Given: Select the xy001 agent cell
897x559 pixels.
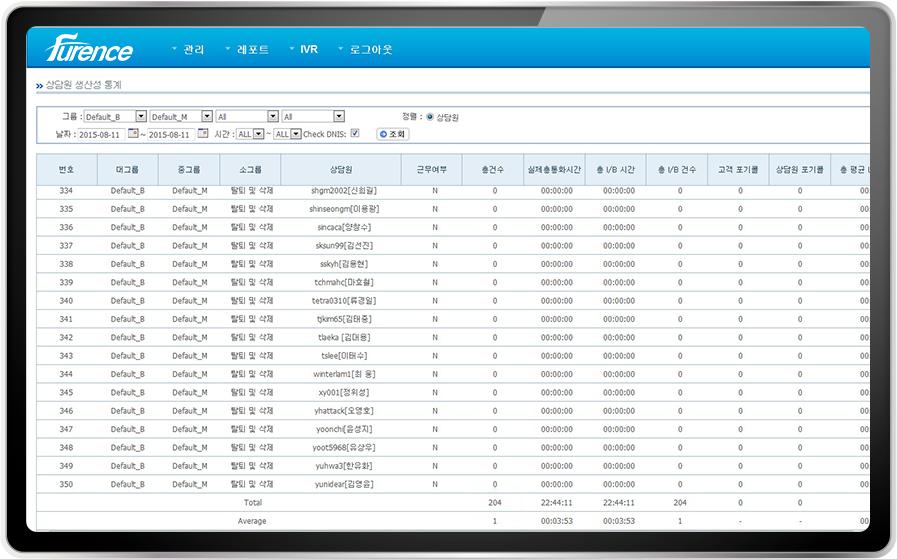Looking at the screenshot, I should tap(344, 392).
